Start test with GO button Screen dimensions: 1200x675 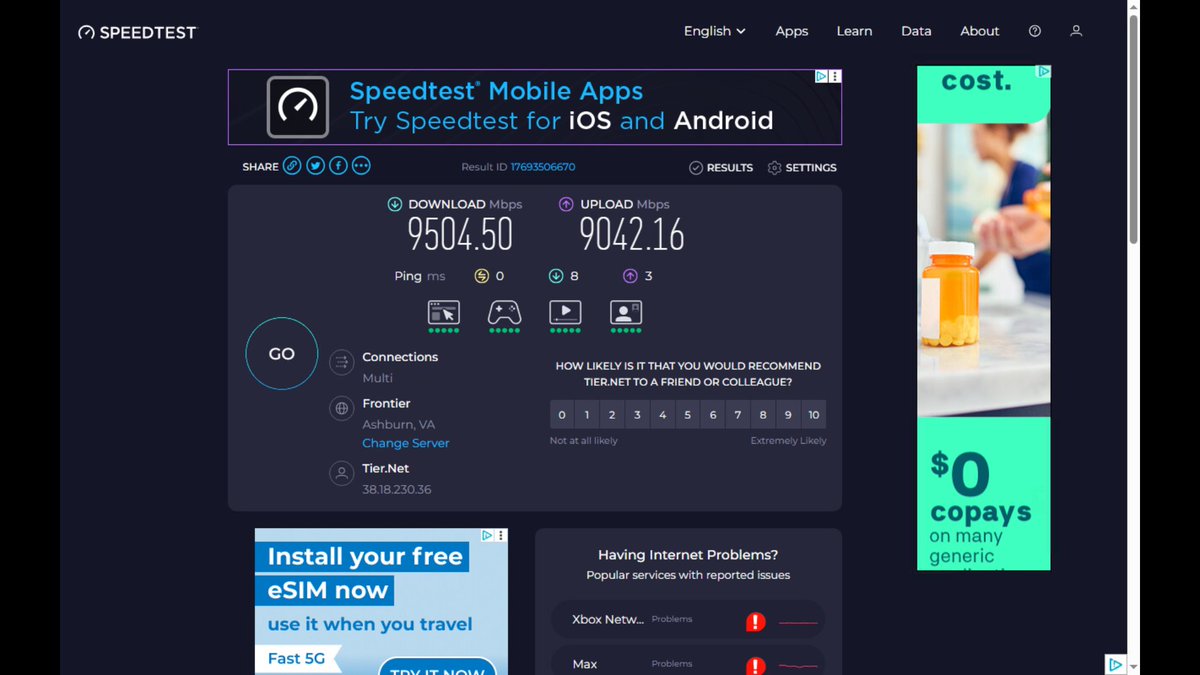click(282, 354)
